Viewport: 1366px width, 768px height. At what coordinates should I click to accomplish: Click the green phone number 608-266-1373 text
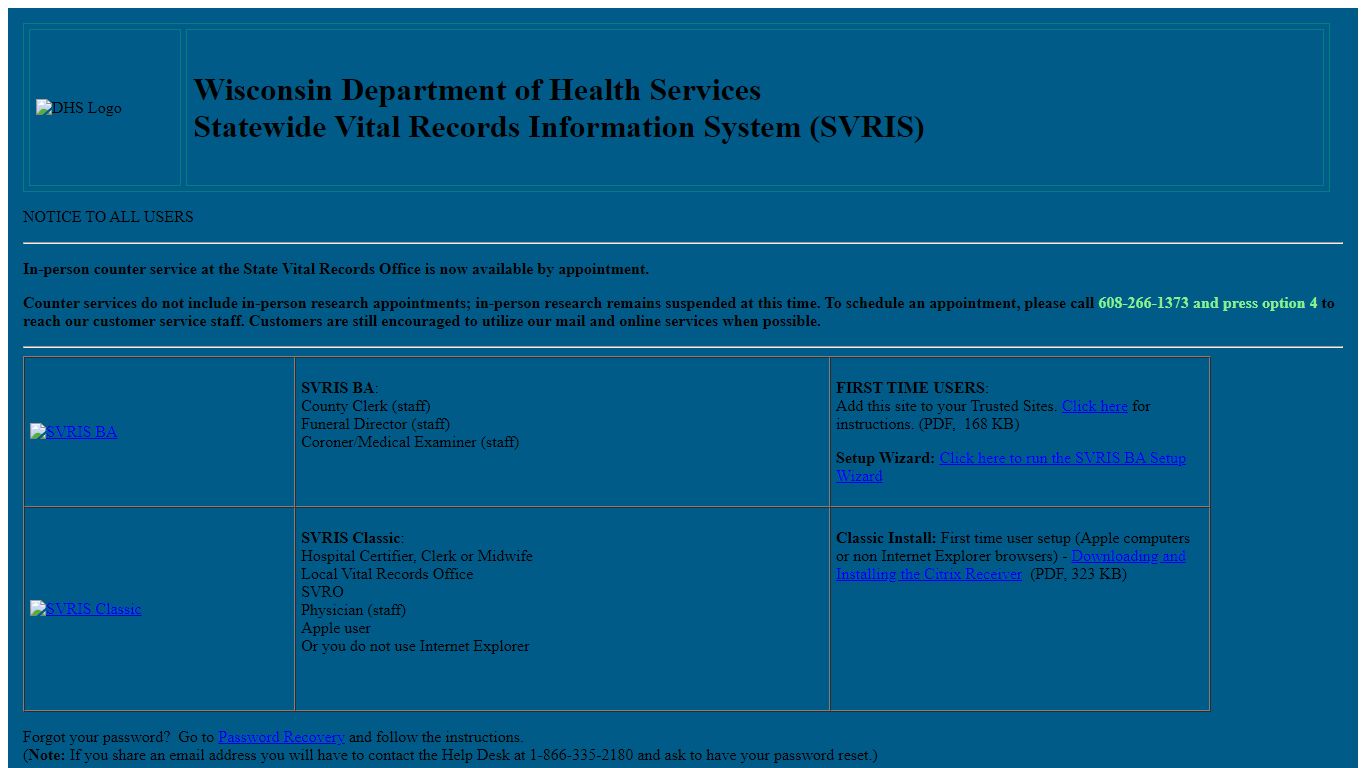click(x=1143, y=303)
